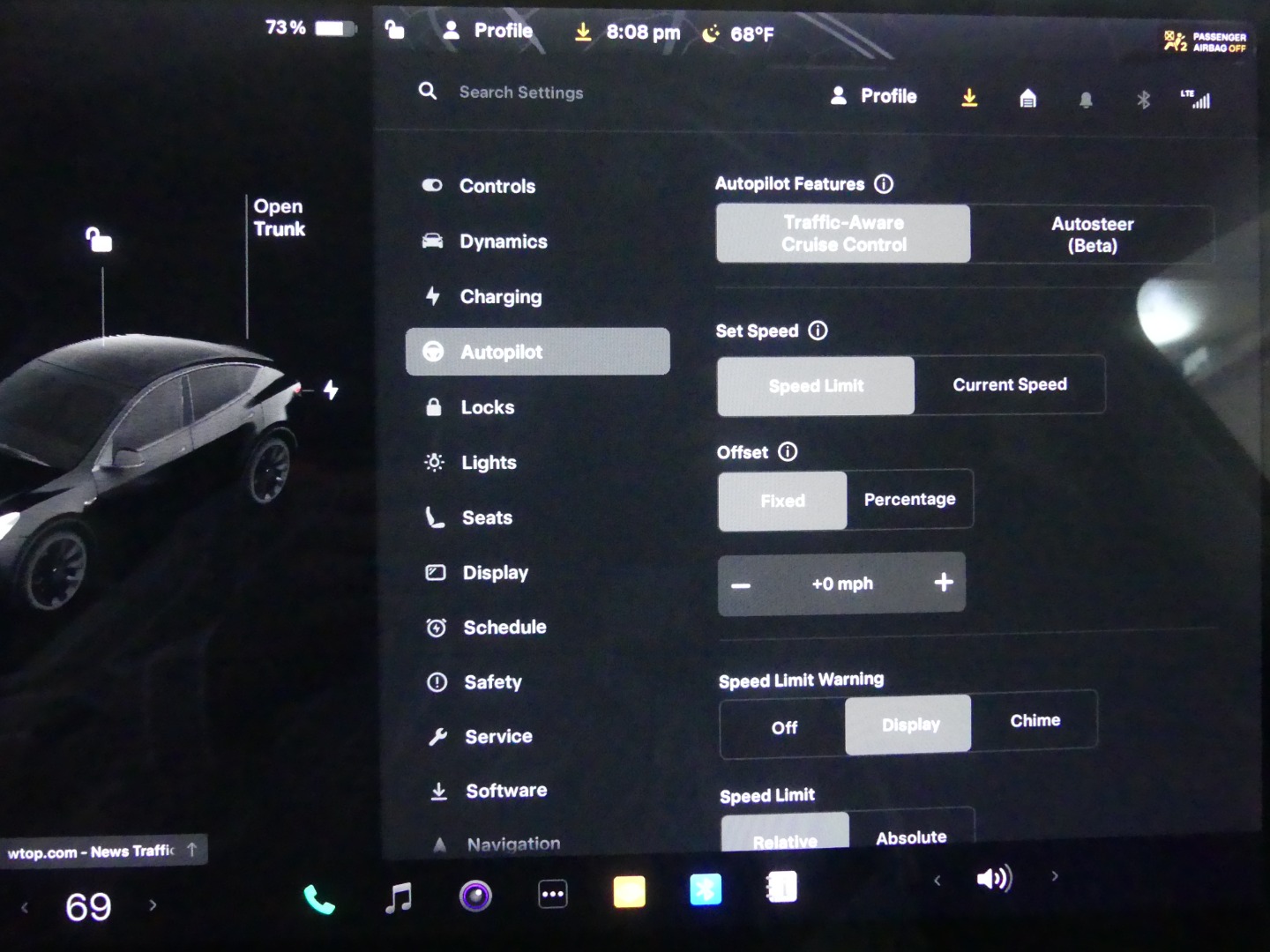Open Profile in settings header

[x=874, y=96]
